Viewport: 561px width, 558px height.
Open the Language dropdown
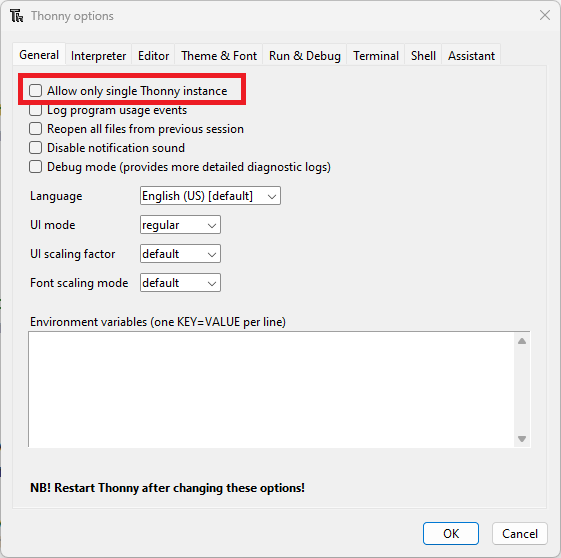[x=210, y=196]
